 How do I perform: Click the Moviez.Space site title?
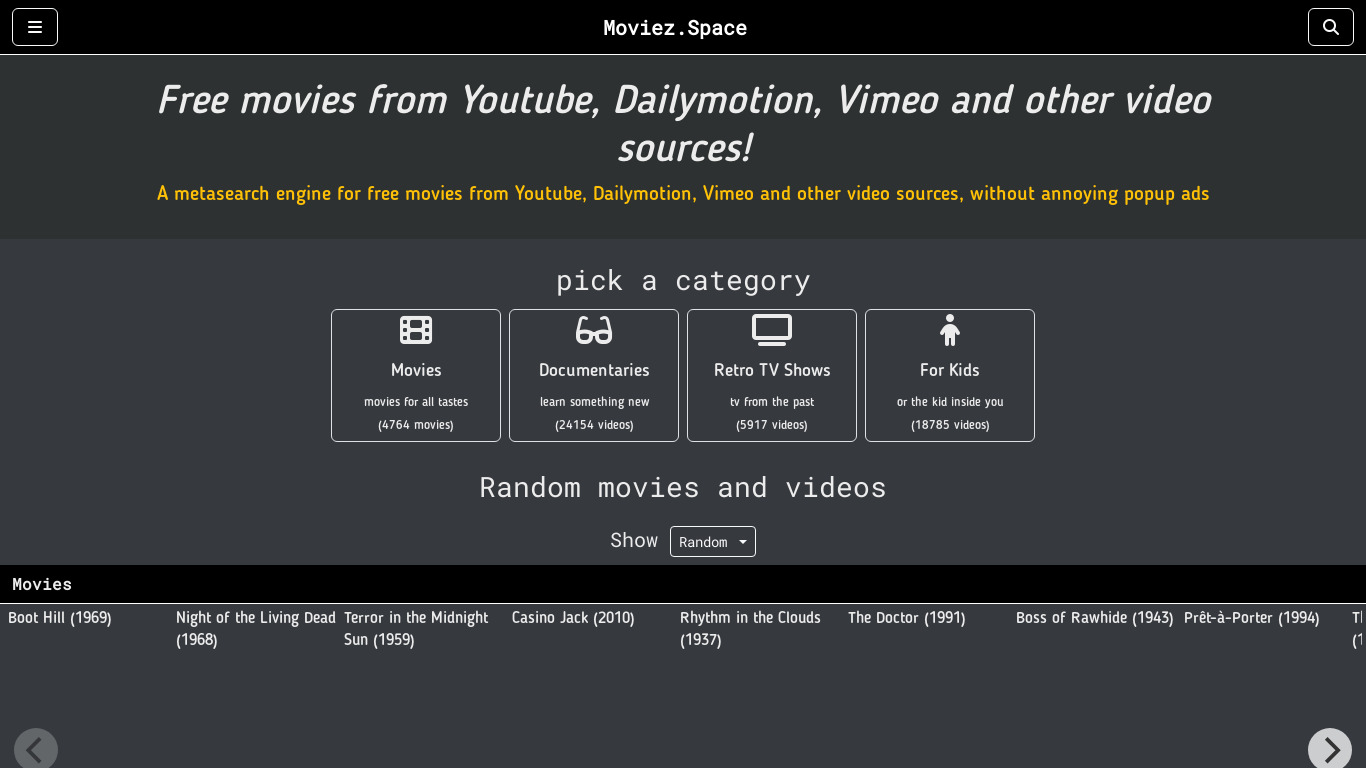click(675, 28)
